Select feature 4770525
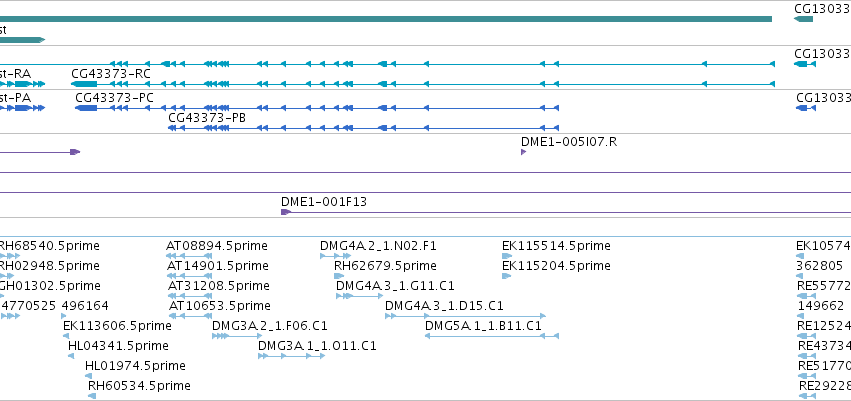This screenshot has width=851, height=401. (x=29, y=305)
